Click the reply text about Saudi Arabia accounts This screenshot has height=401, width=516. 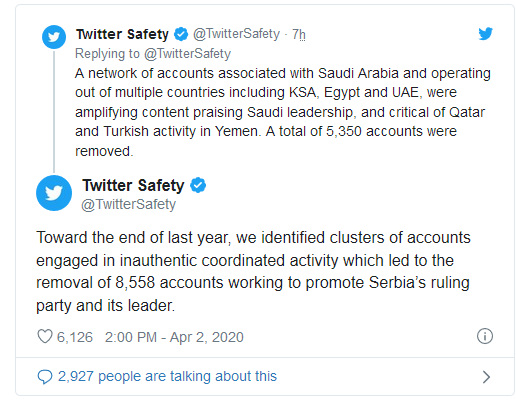283,112
